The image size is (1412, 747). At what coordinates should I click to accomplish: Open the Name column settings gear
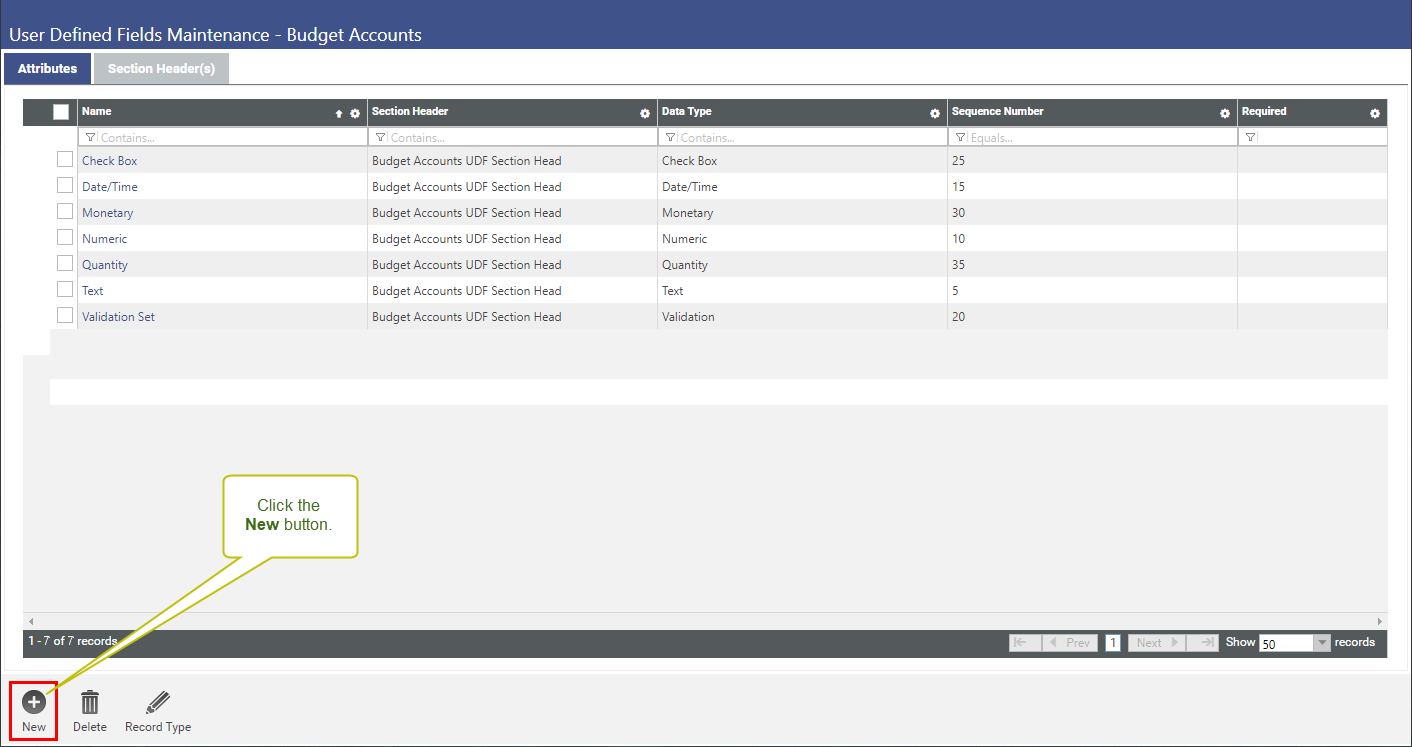coord(355,114)
